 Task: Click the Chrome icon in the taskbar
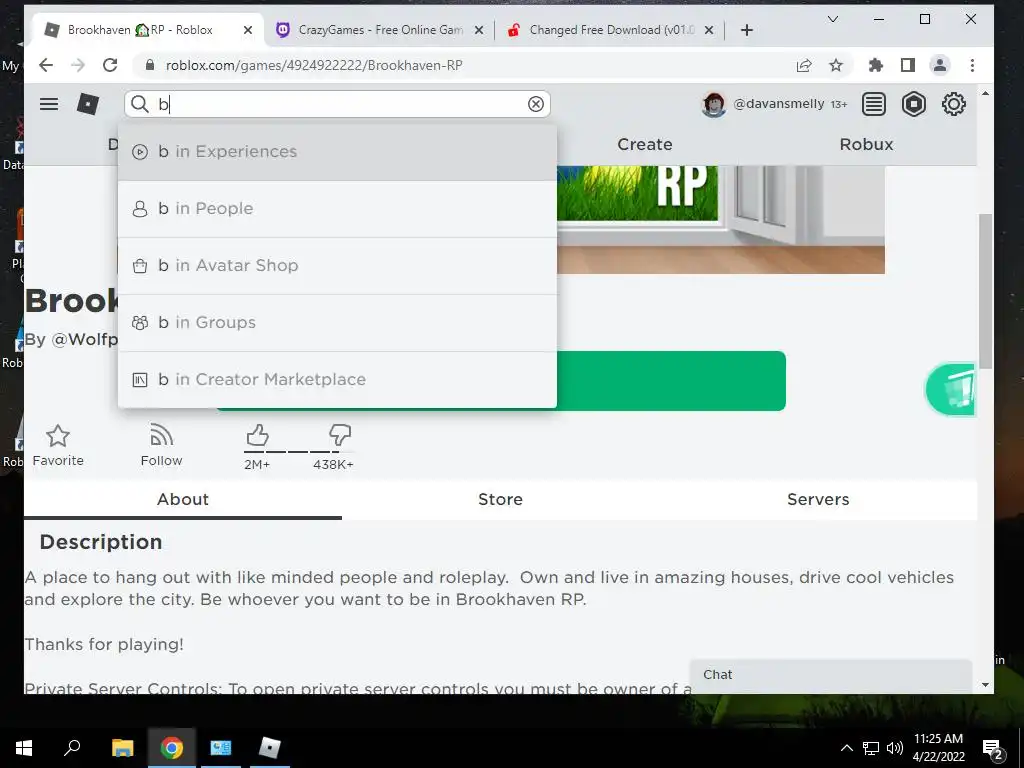coord(171,748)
